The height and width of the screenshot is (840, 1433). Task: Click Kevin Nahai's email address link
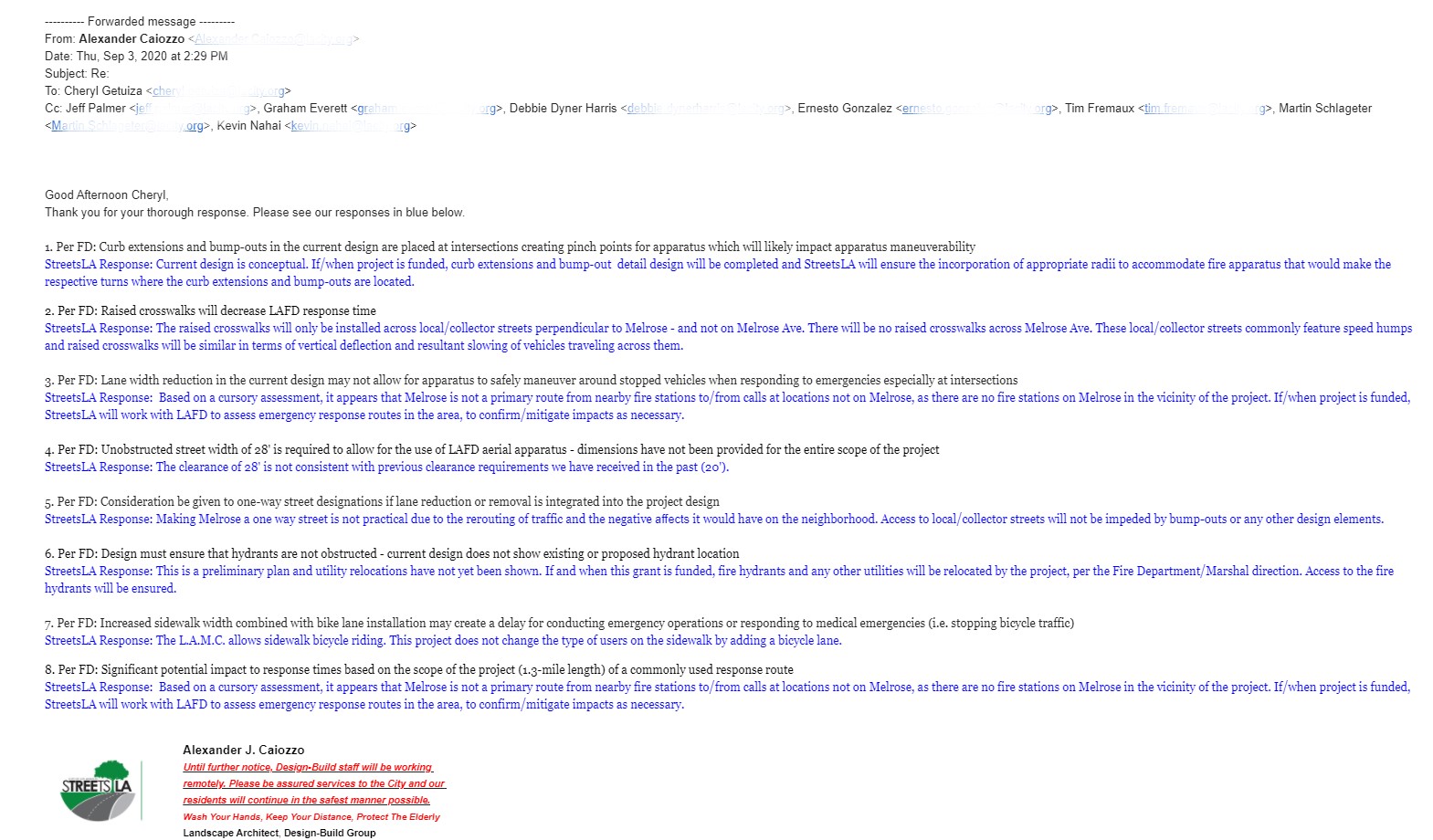(350, 126)
